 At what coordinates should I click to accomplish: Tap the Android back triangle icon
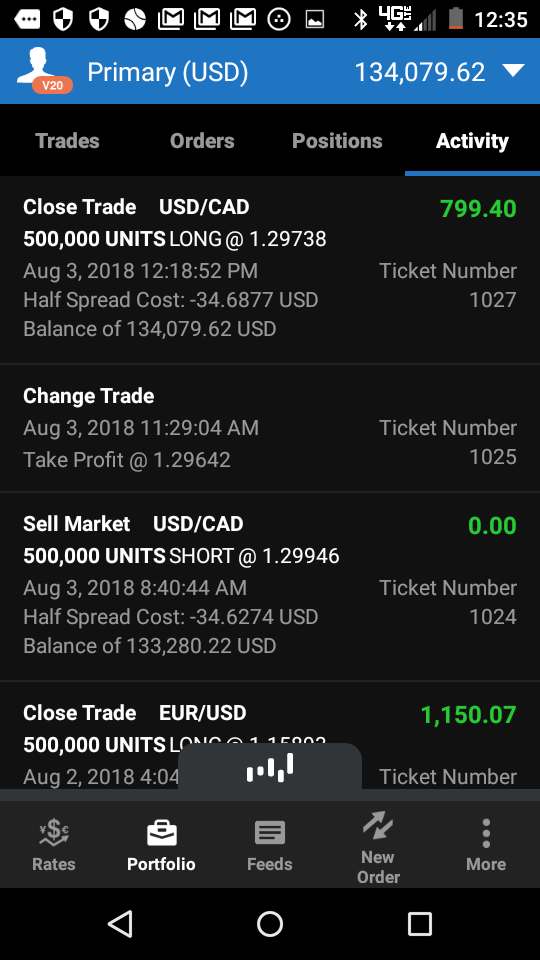[x=120, y=923]
